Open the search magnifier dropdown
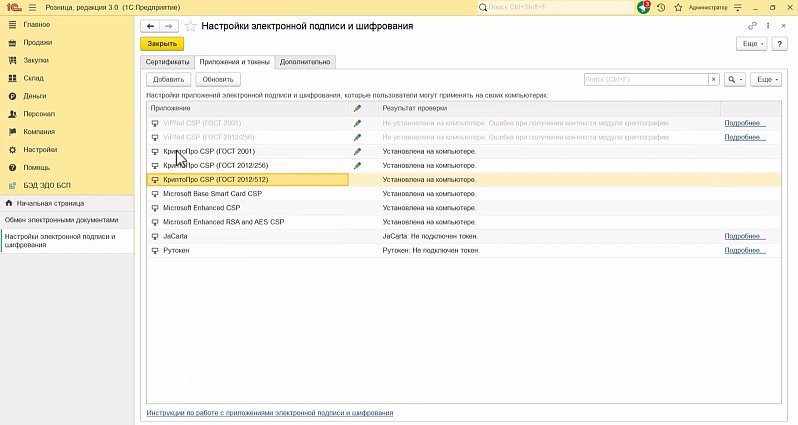The image size is (798, 425). (x=734, y=79)
